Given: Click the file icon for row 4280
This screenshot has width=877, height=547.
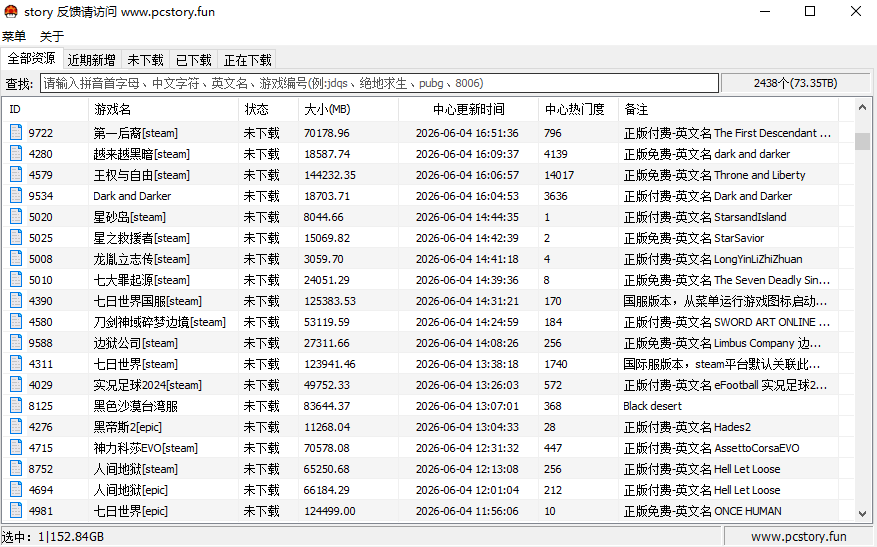Looking at the screenshot, I should [x=16, y=153].
